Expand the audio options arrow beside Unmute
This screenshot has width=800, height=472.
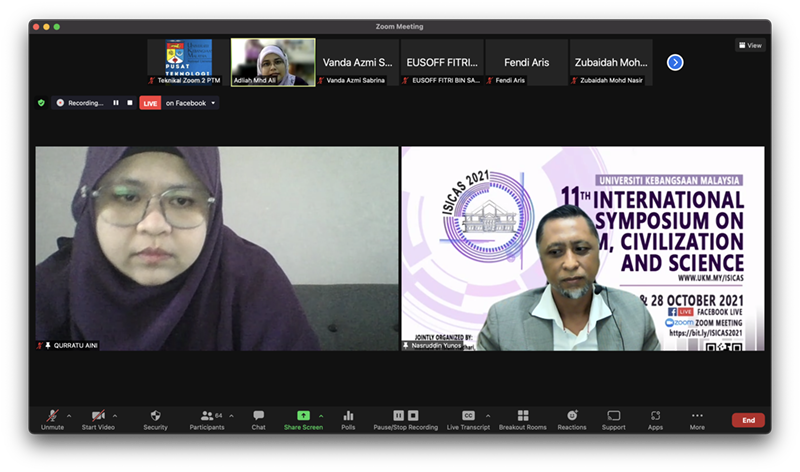coord(69,415)
